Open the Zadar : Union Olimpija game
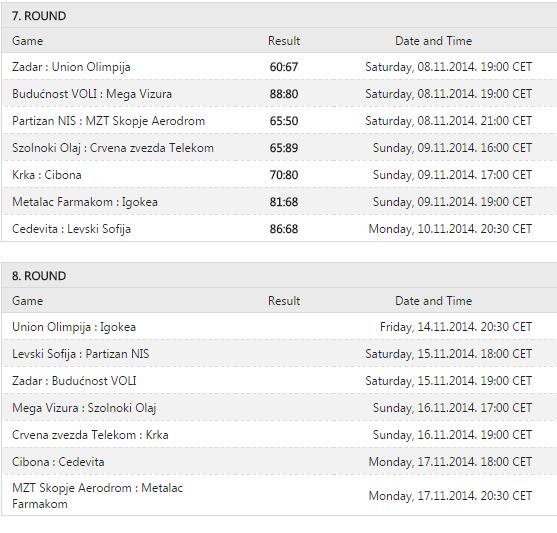This screenshot has width=557, height=533. (71, 67)
